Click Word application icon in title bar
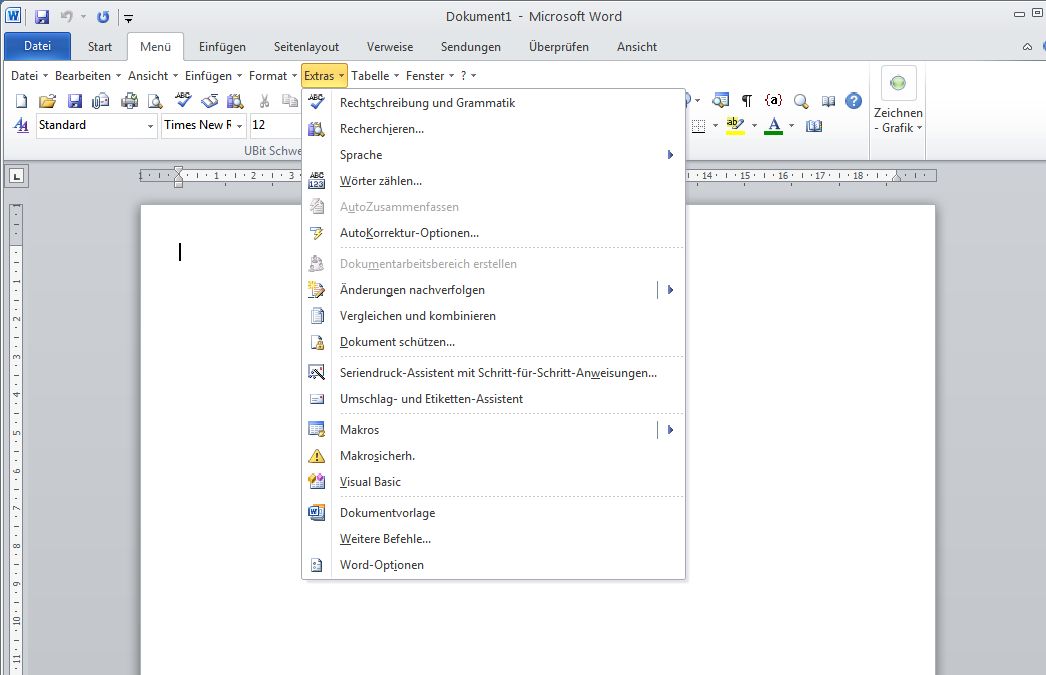Viewport: 1046px width, 675px height. click(13, 16)
